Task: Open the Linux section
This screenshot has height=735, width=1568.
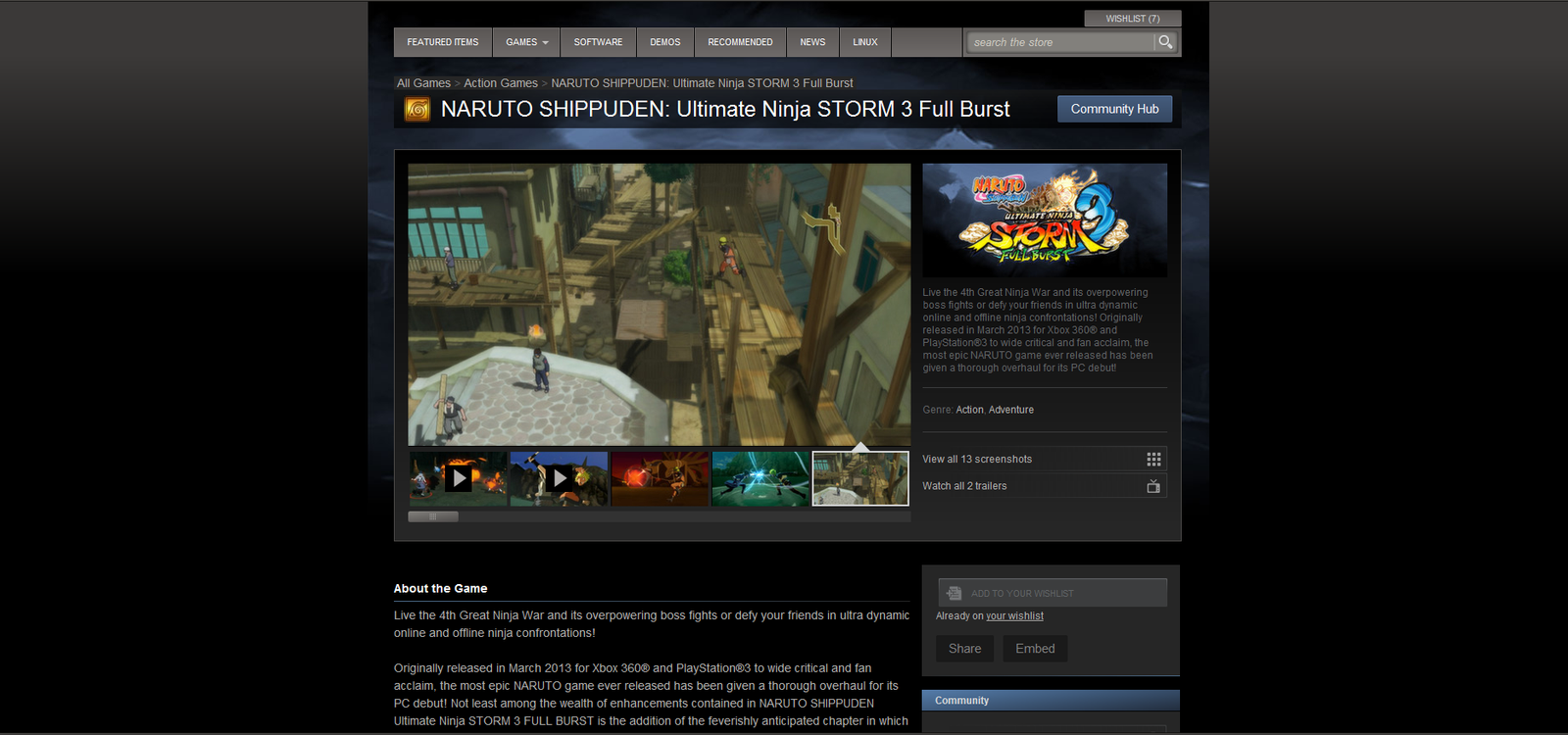Action: tap(865, 42)
